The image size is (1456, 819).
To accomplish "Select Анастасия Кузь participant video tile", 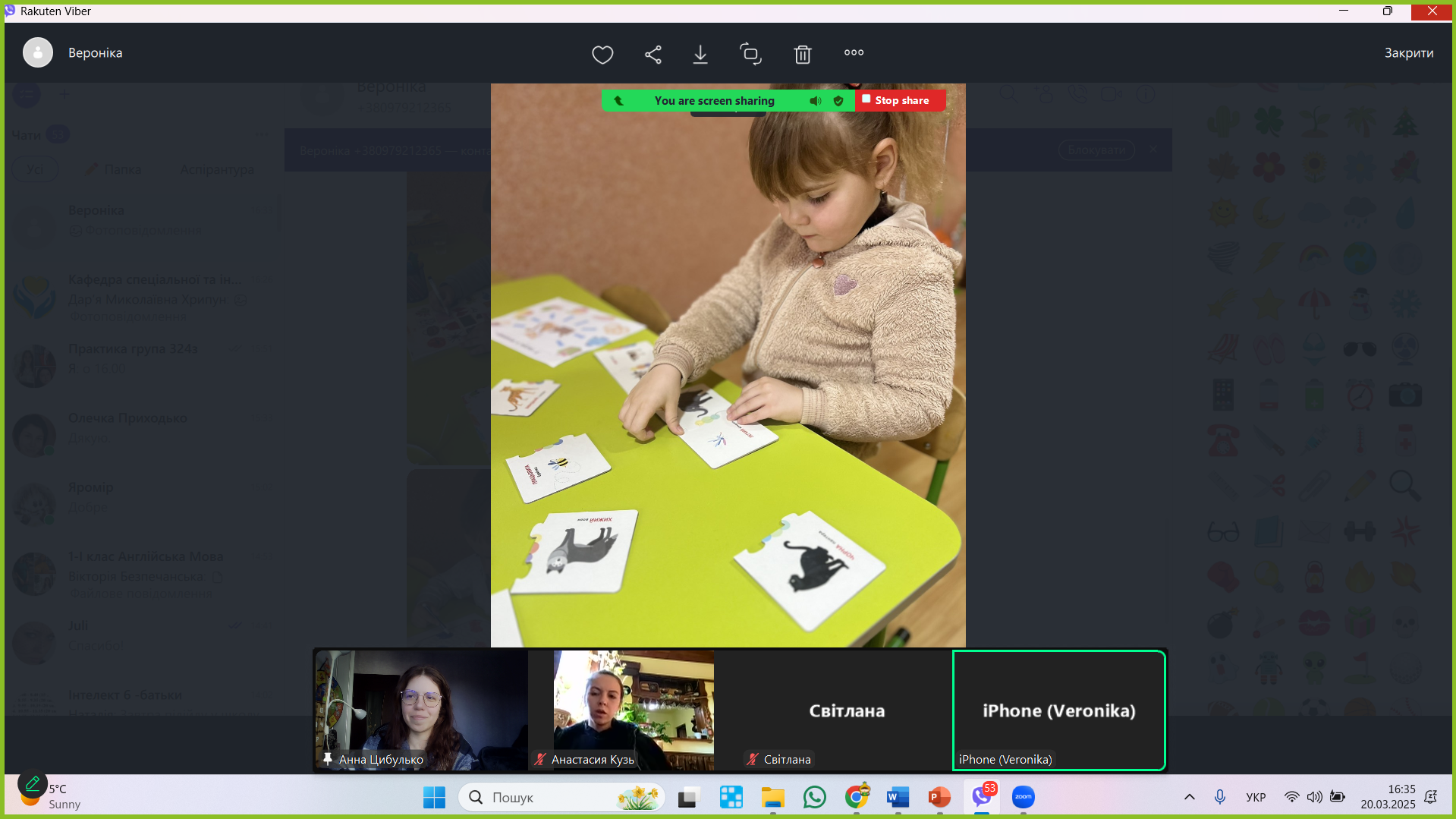I will coord(621,710).
